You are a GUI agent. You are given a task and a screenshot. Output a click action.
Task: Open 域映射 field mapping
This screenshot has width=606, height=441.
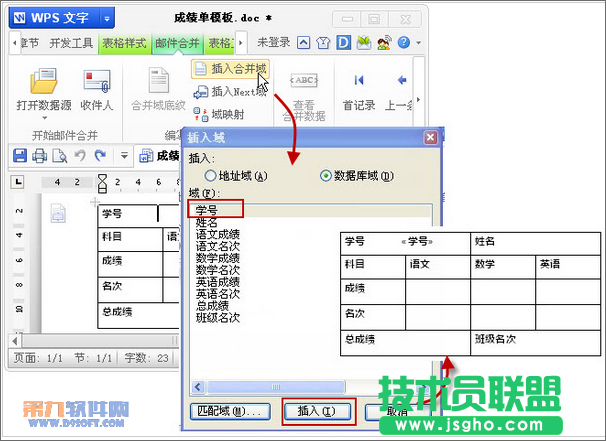pyautogui.click(x=219, y=114)
